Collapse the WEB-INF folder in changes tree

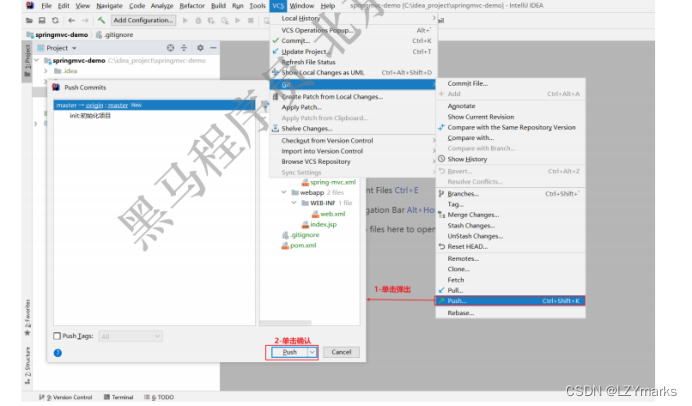(294, 203)
